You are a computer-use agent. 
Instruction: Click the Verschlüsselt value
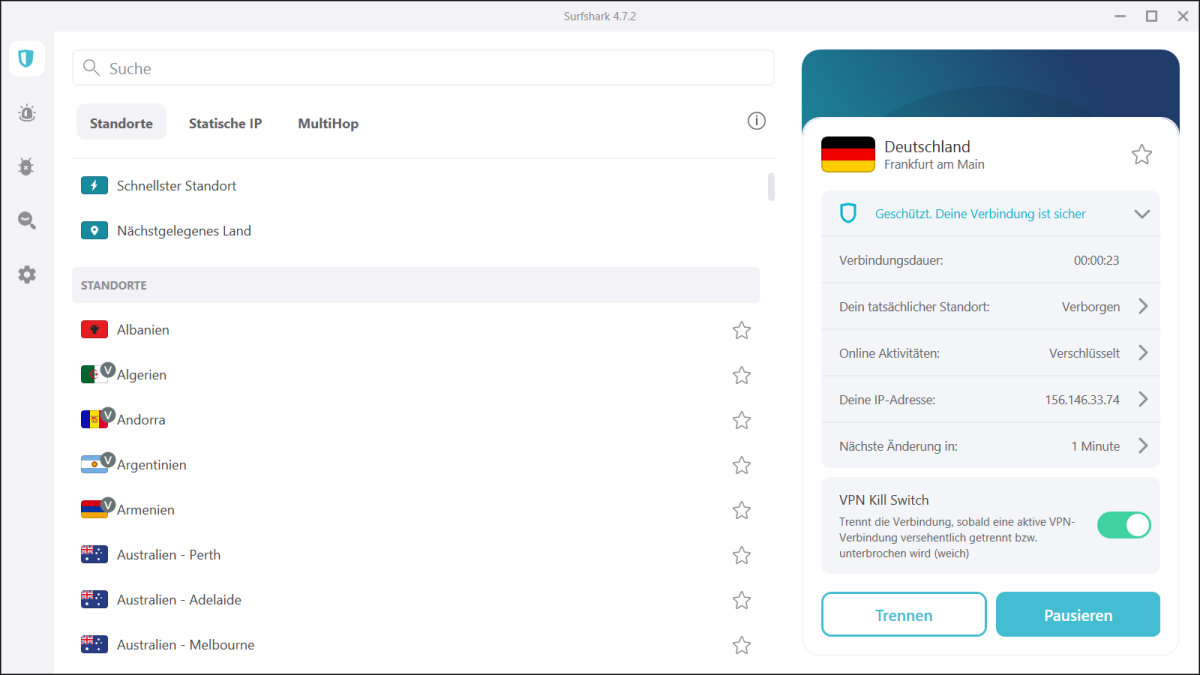[1084, 353]
